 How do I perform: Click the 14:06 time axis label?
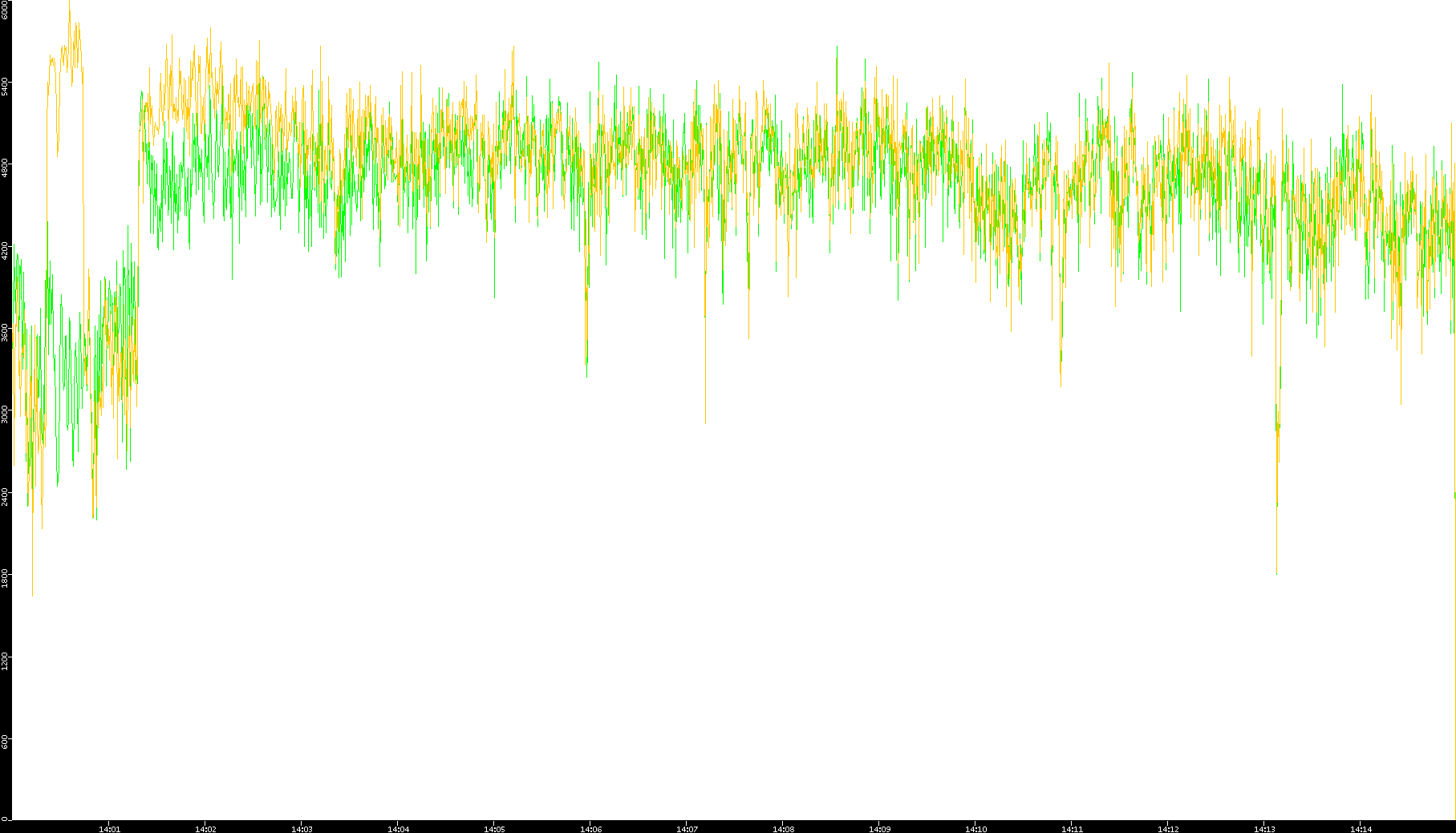[590, 829]
